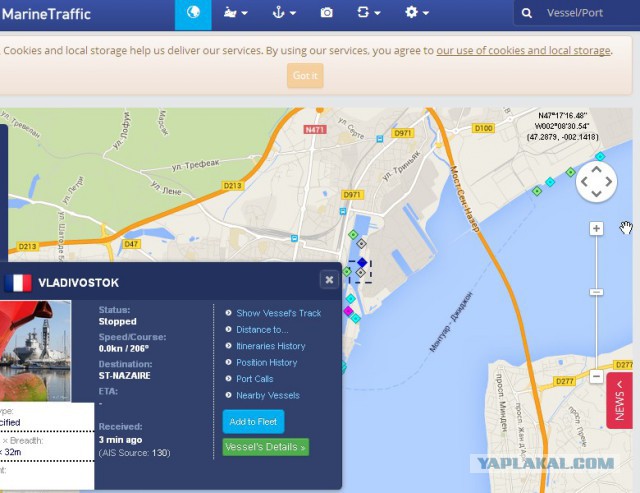The image size is (640, 493).
Task: Dismiss cookie notice with Got it
Action: 305,76
